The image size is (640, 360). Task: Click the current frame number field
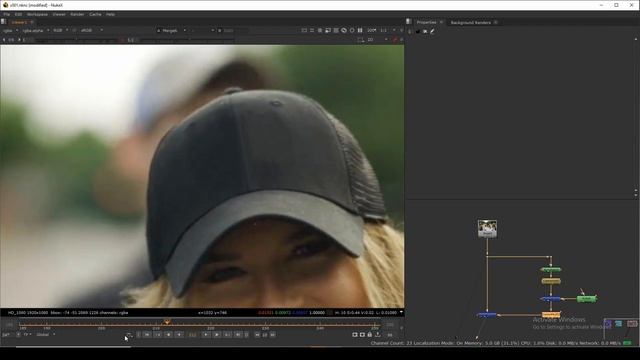tap(192, 335)
